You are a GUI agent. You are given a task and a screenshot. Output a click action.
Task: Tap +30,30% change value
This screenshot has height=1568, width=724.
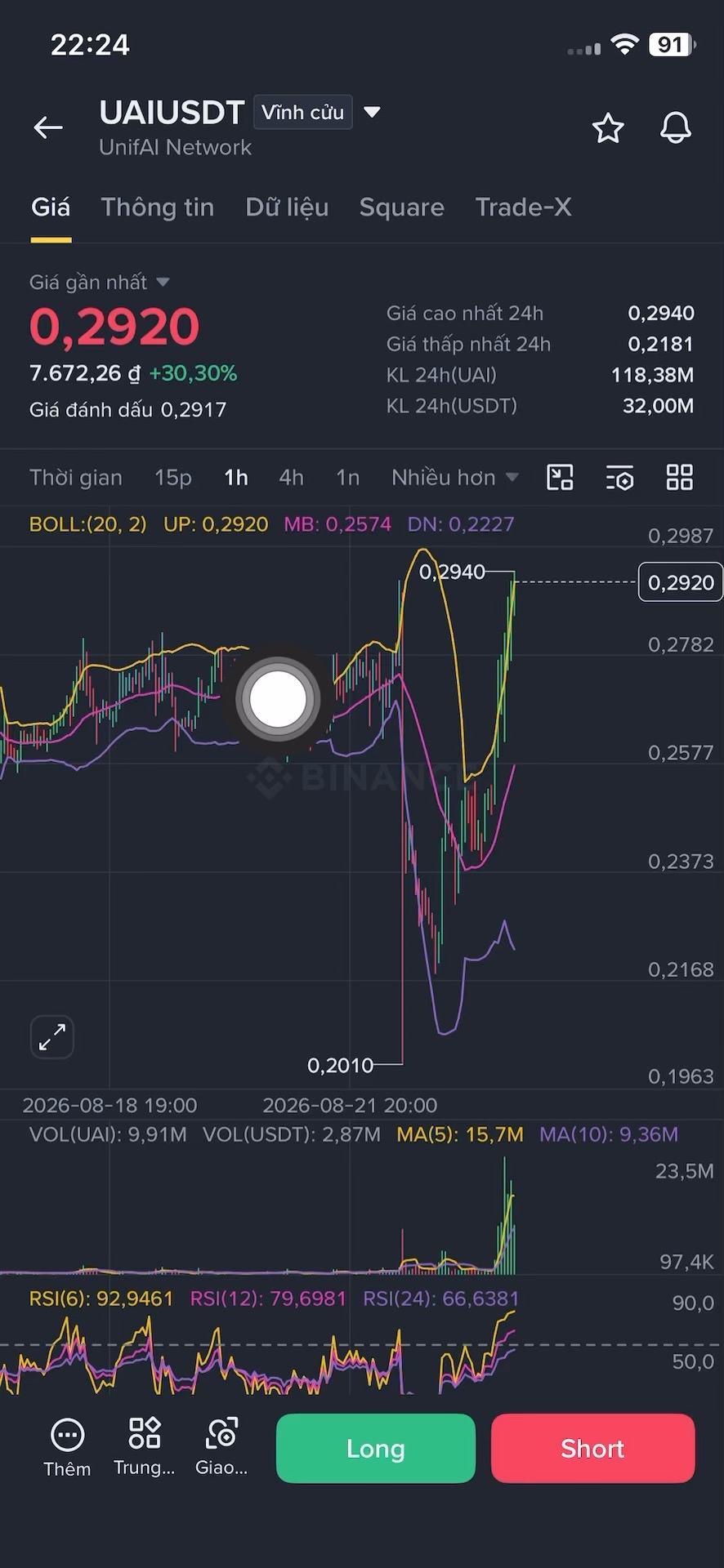193,374
